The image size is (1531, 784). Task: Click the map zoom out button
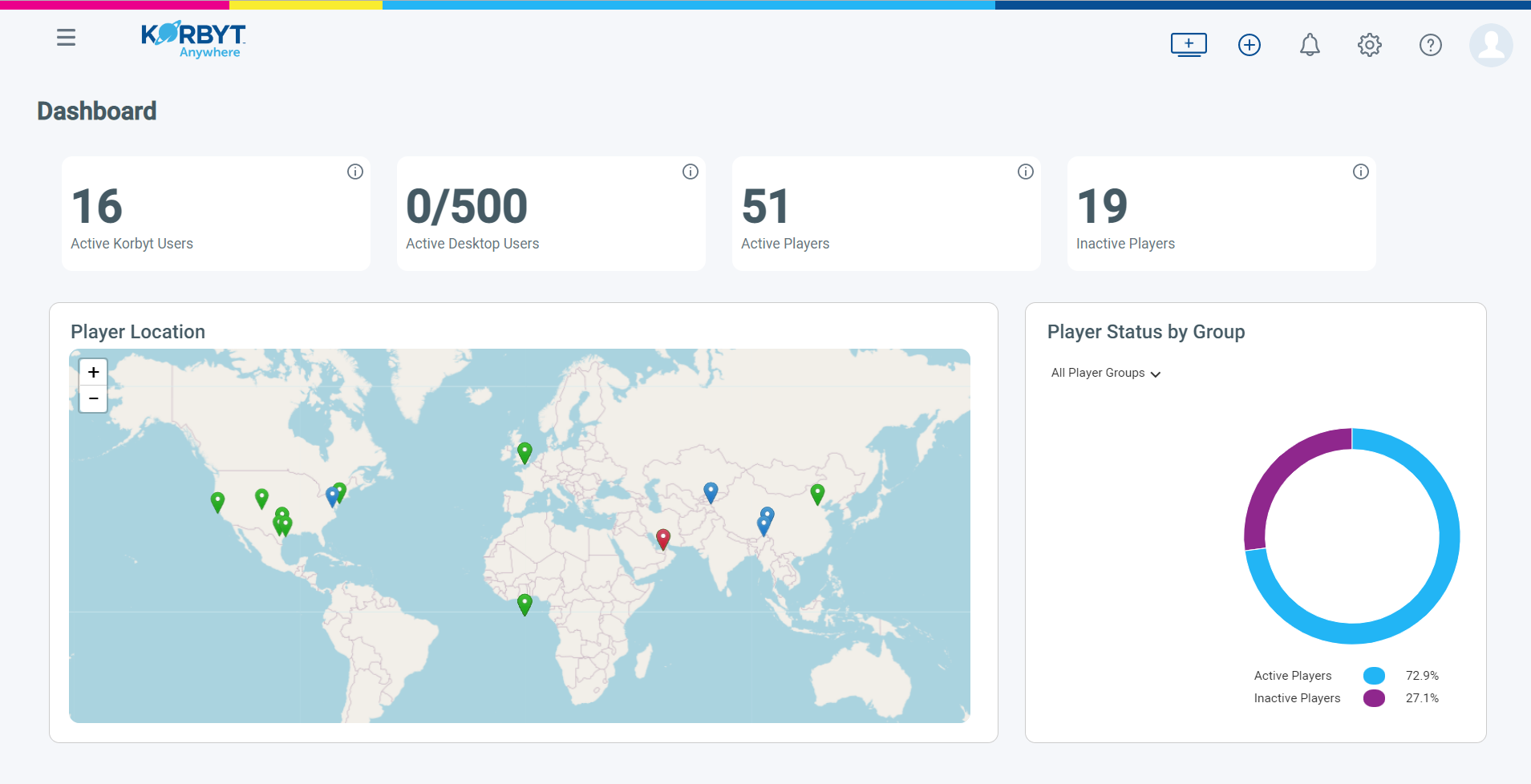click(92, 398)
